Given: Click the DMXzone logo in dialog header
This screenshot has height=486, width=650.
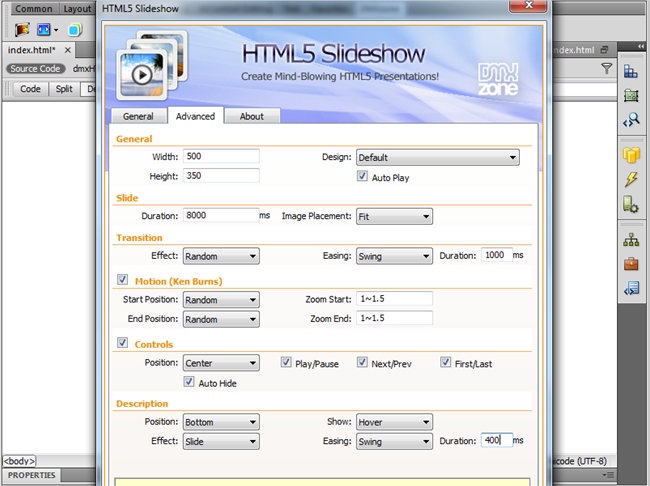Looking at the screenshot, I should point(498,79).
